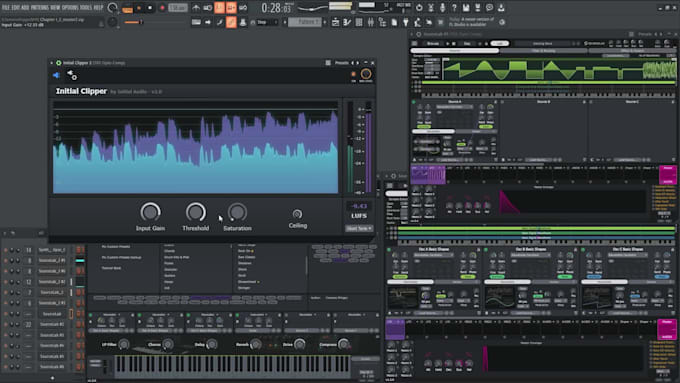Screen dimensions: 680x383
Task: Open the Playlist view icon
Action: coord(335,22)
